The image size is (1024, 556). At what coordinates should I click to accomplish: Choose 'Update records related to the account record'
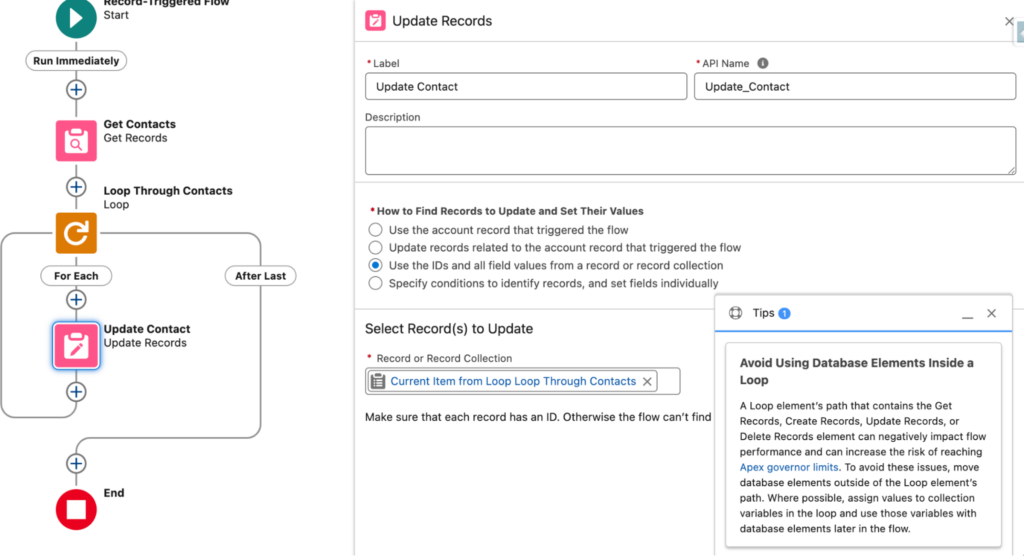pos(375,247)
